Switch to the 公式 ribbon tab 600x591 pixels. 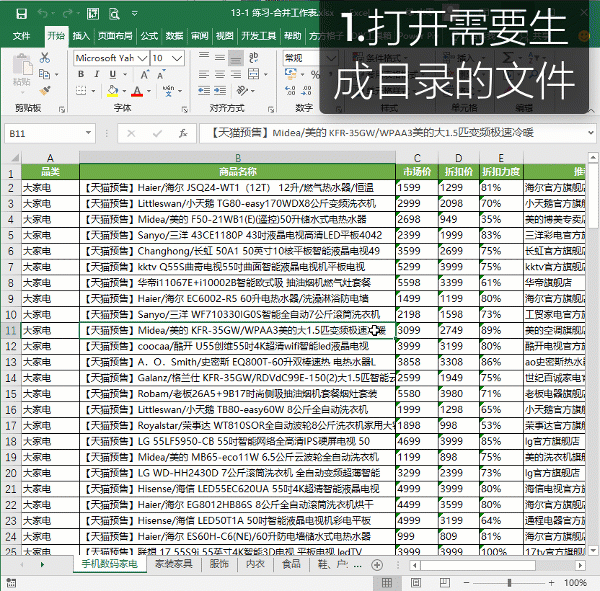pyautogui.click(x=149, y=36)
